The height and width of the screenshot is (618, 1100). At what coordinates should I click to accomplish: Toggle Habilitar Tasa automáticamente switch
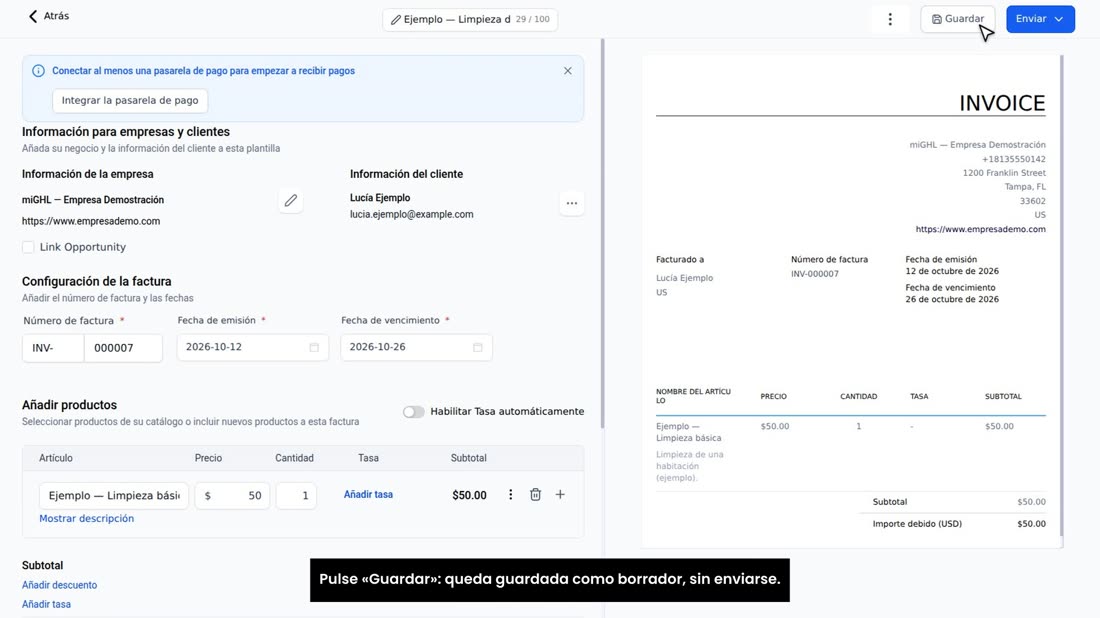(413, 412)
